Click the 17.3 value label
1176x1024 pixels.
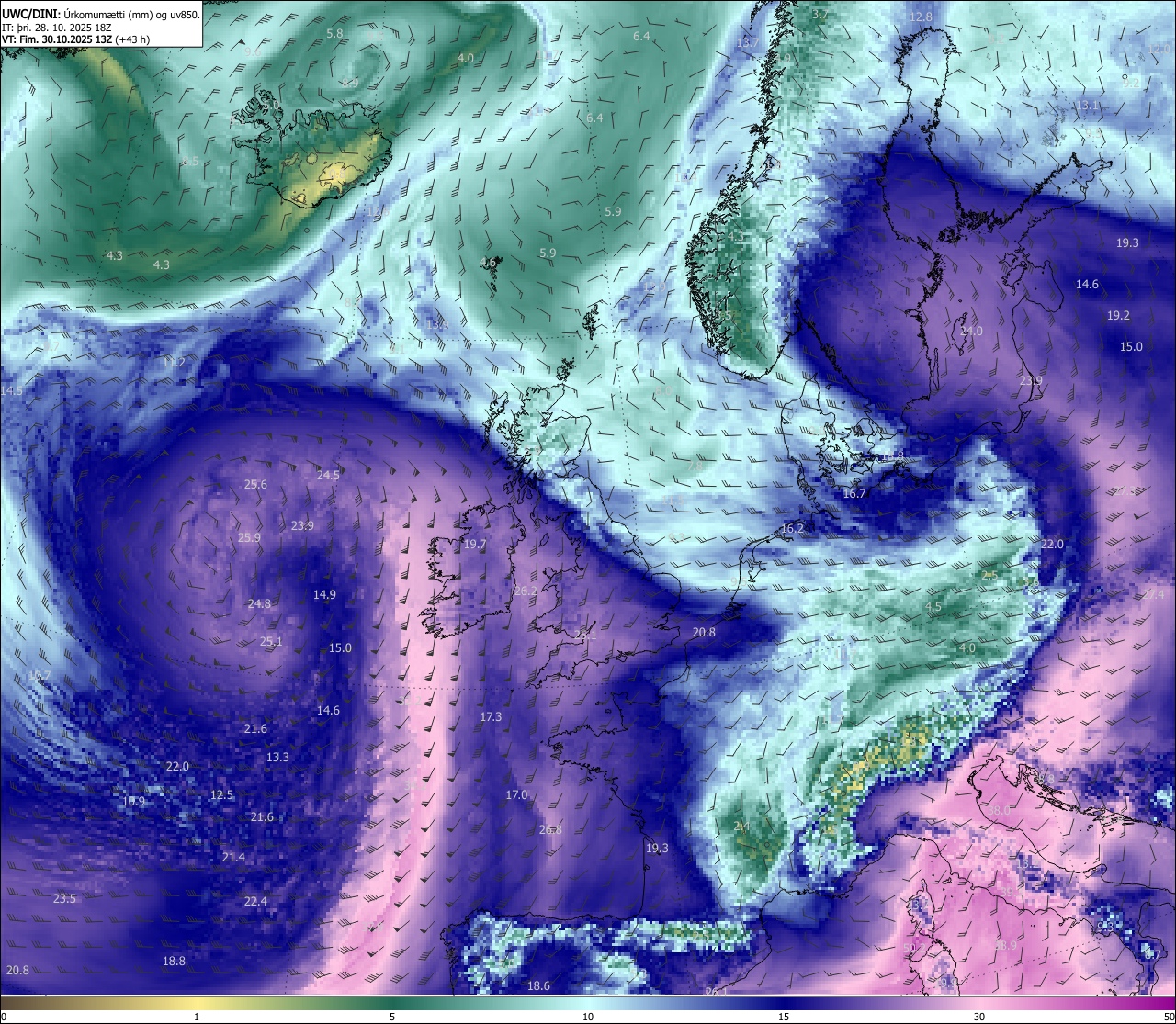(x=491, y=716)
